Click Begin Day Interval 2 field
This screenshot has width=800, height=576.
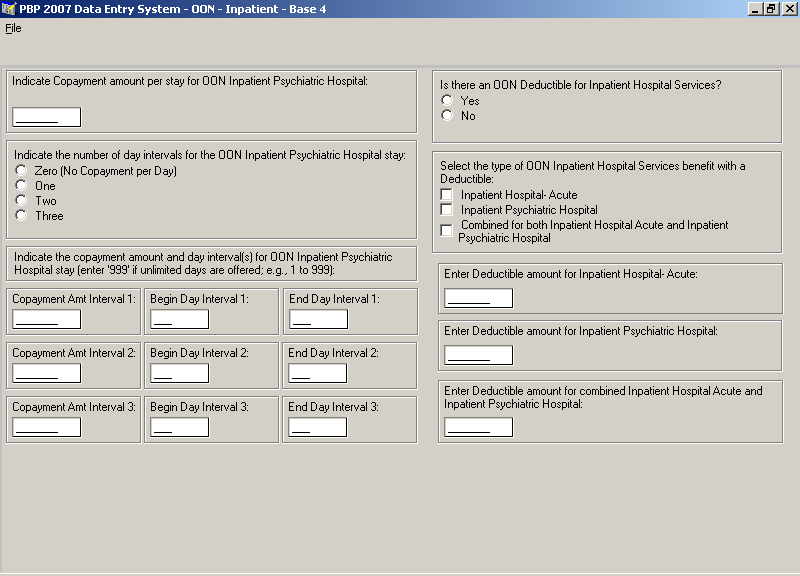[180, 373]
